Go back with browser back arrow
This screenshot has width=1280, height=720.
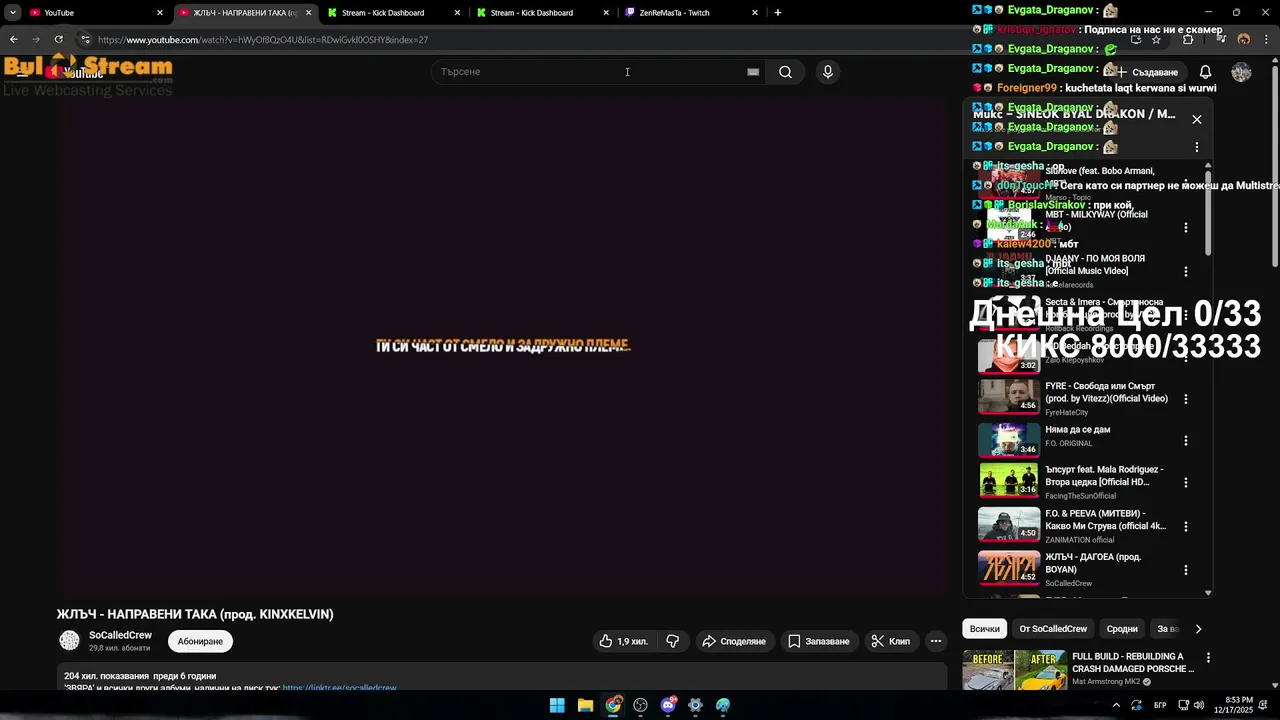pos(13,40)
